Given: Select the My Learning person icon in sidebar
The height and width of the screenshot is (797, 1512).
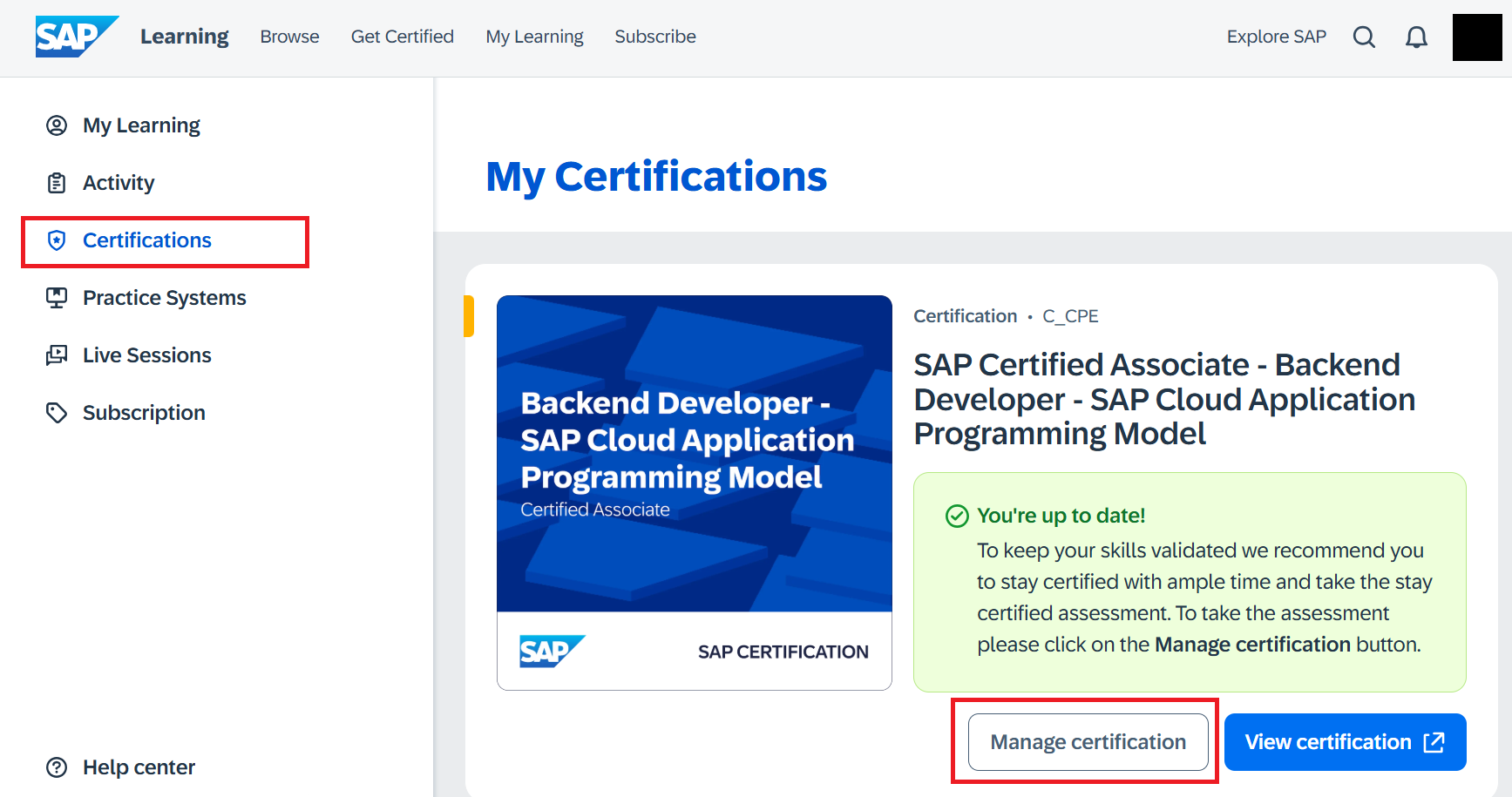Looking at the screenshot, I should point(57,125).
